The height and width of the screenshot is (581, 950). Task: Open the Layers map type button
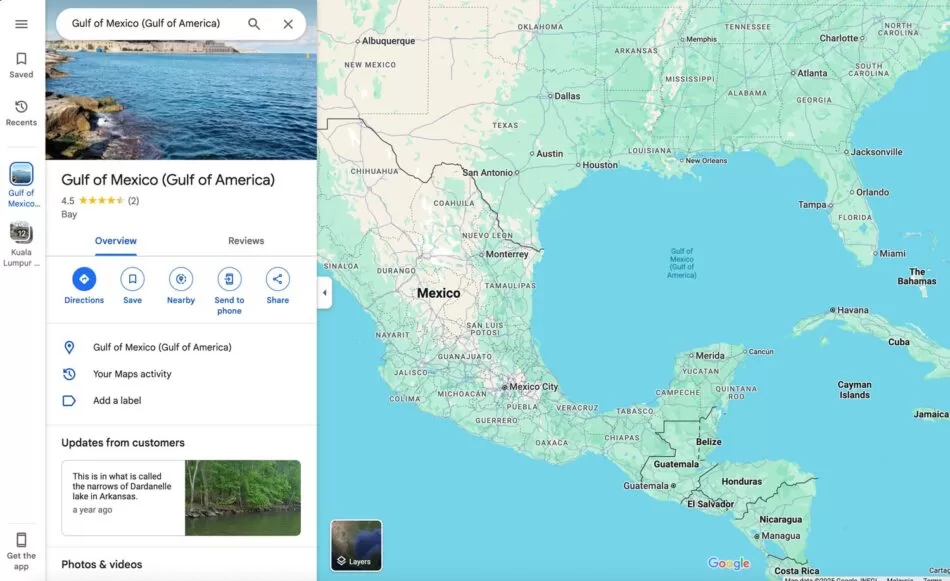coord(356,545)
